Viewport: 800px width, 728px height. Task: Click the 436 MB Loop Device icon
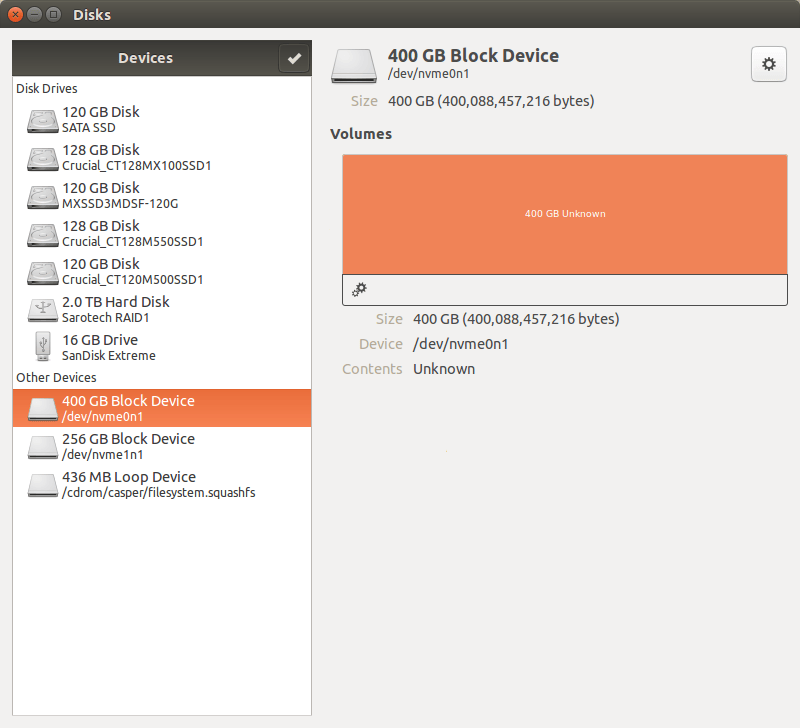43,485
